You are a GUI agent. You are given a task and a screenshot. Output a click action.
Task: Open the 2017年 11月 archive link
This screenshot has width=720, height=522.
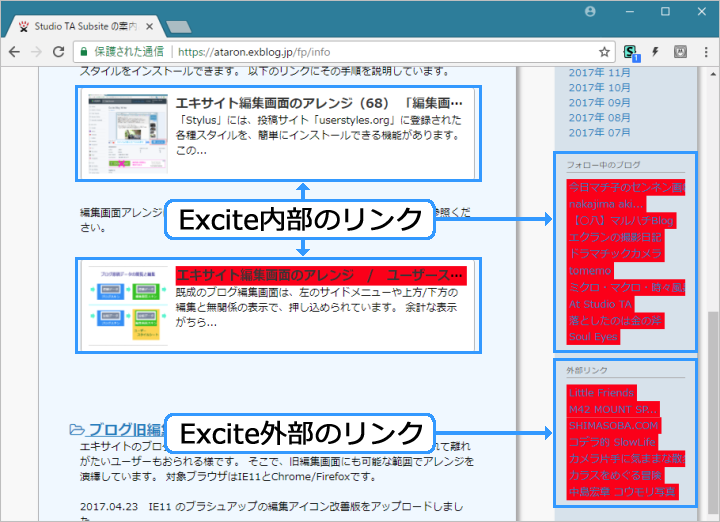599,73
